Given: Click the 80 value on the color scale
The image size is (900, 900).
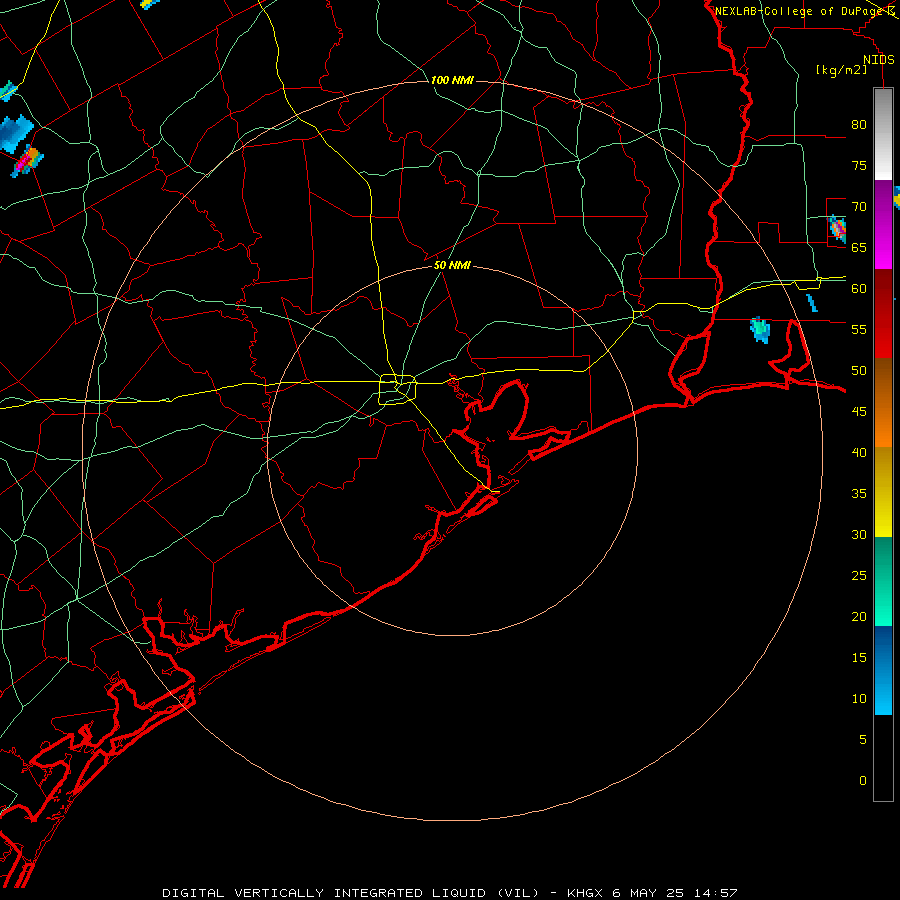Looking at the screenshot, I should click(859, 125).
